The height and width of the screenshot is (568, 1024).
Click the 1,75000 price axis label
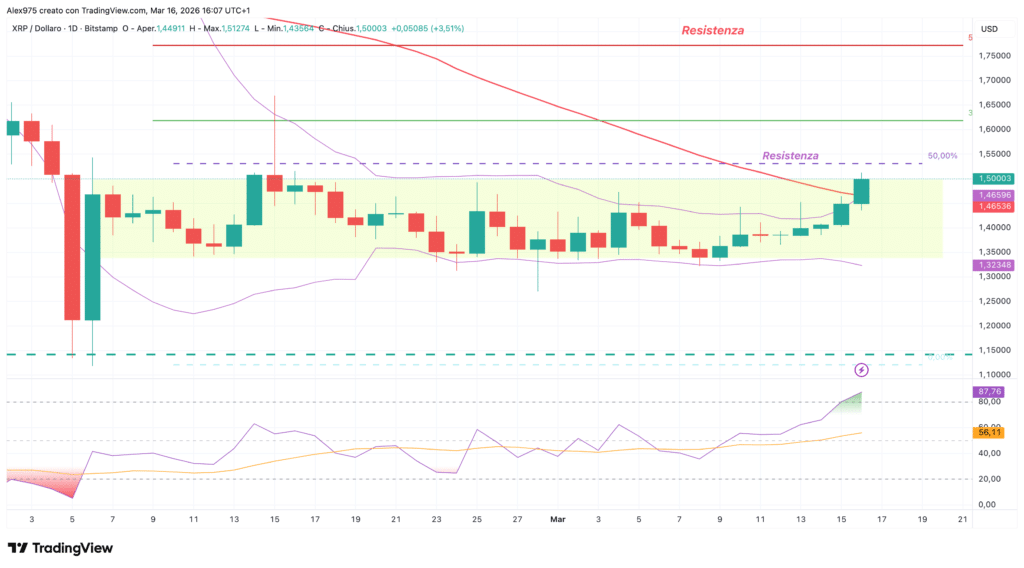click(995, 56)
